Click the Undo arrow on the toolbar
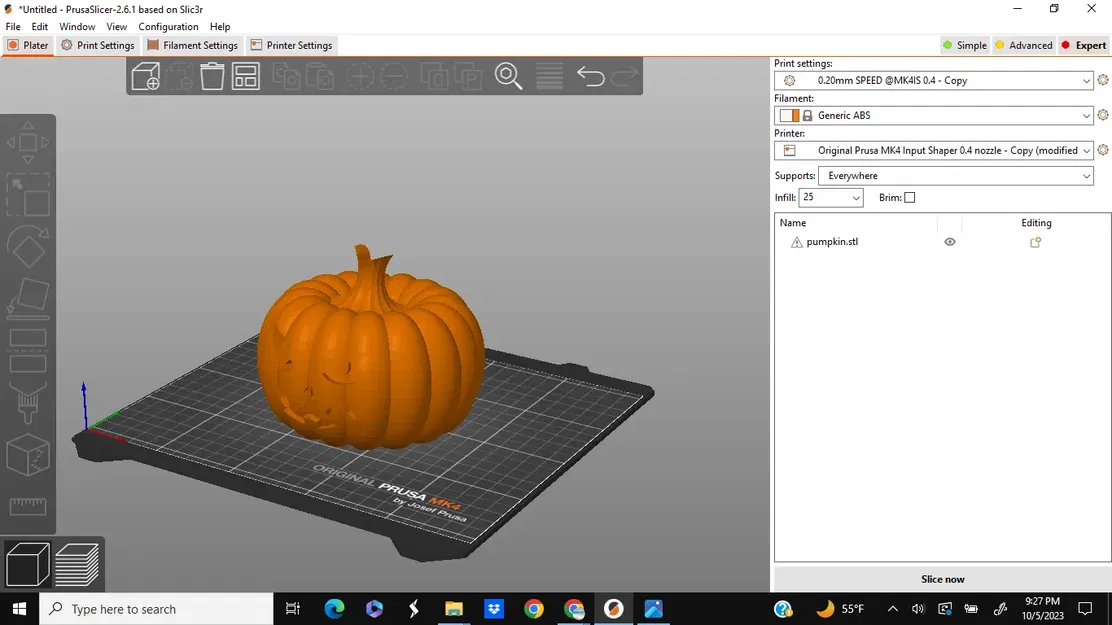 [589, 75]
